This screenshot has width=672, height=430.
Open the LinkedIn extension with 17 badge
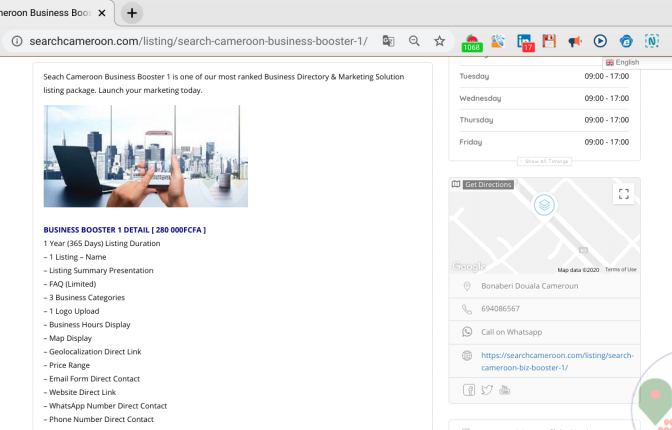[525, 43]
